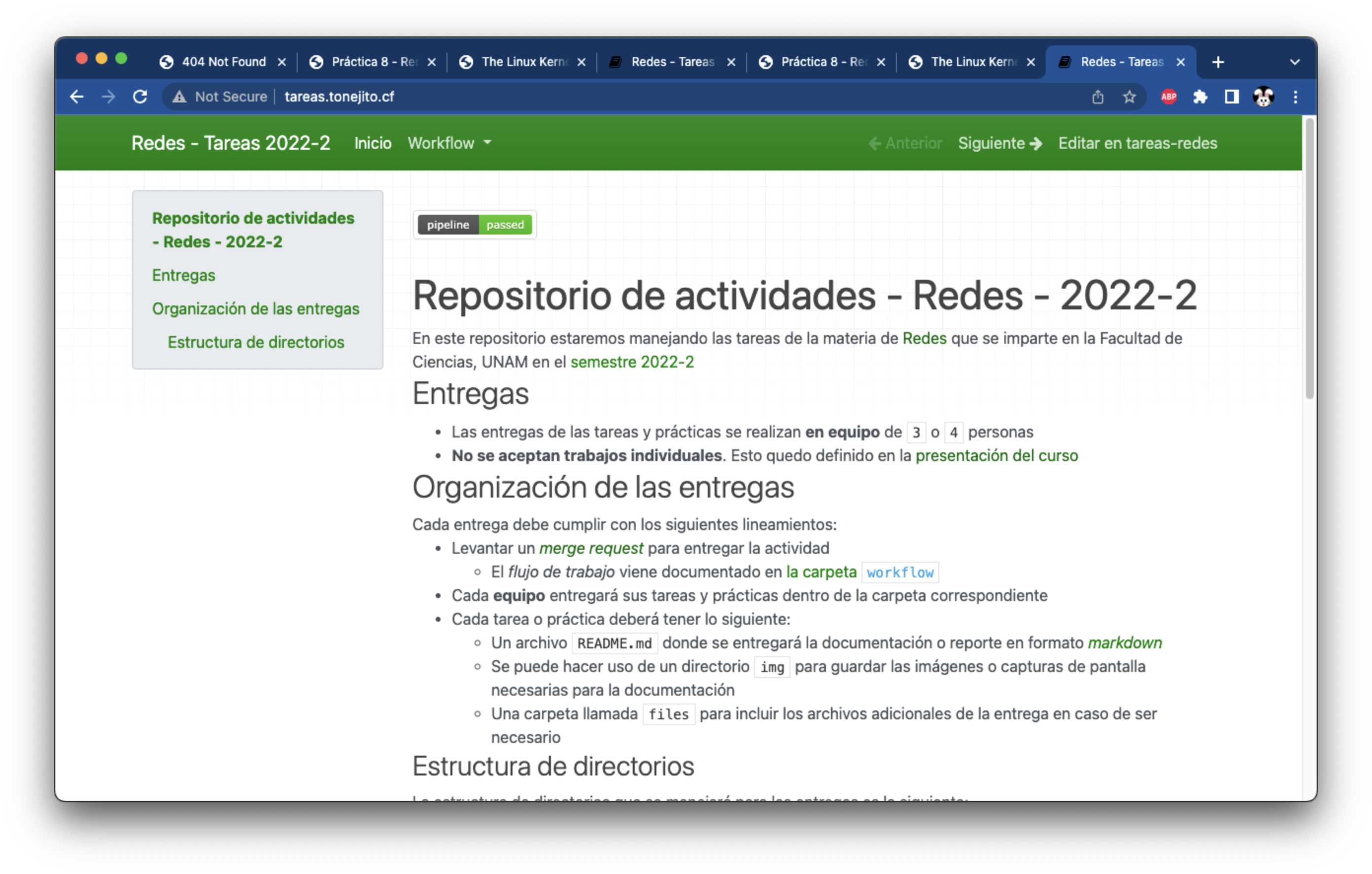The width and height of the screenshot is (1372, 874).
Task: Open the extensions puzzle icon
Action: tap(1200, 97)
